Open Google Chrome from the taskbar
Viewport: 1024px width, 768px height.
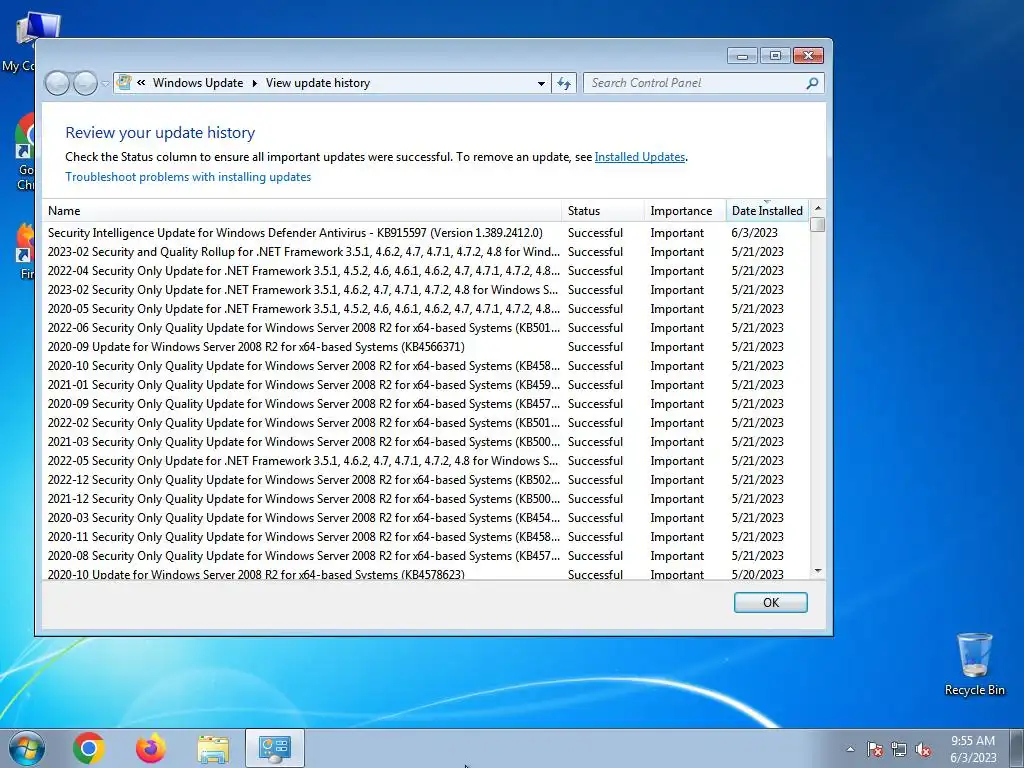coord(89,748)
